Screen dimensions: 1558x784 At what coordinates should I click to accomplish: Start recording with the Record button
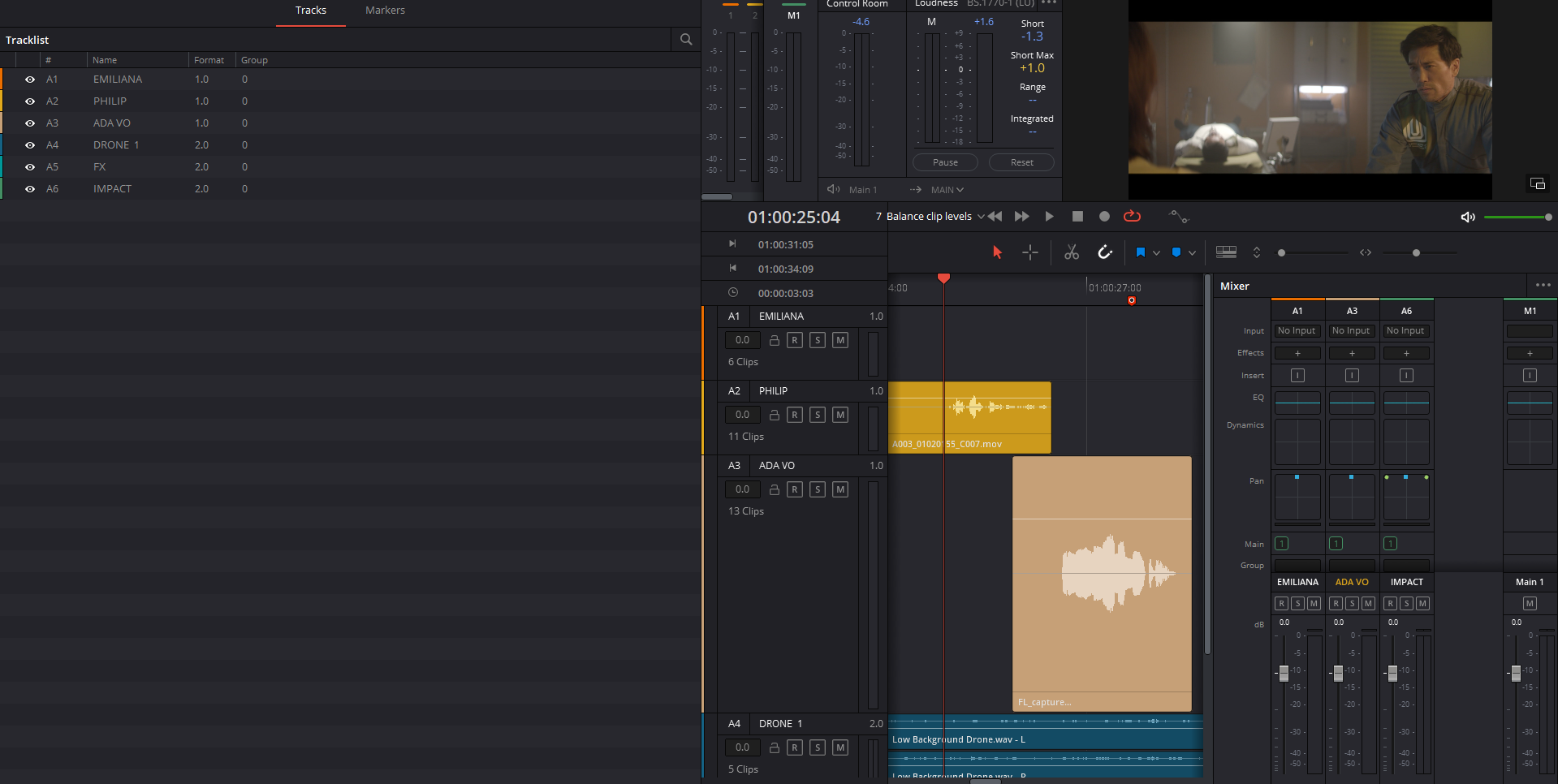coord(1104,217)
